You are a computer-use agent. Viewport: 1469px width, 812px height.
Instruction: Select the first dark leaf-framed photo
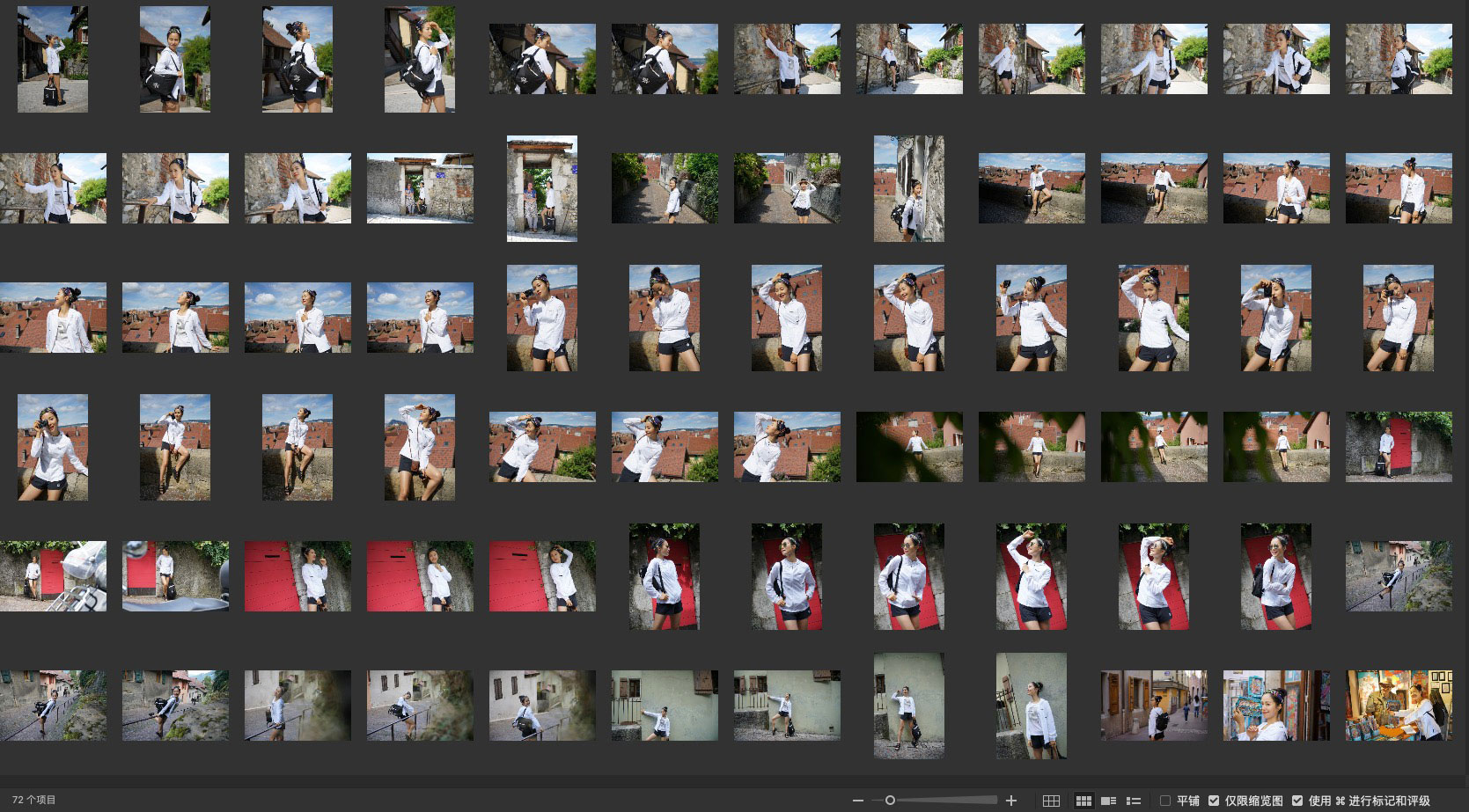[x=909, y=447]
